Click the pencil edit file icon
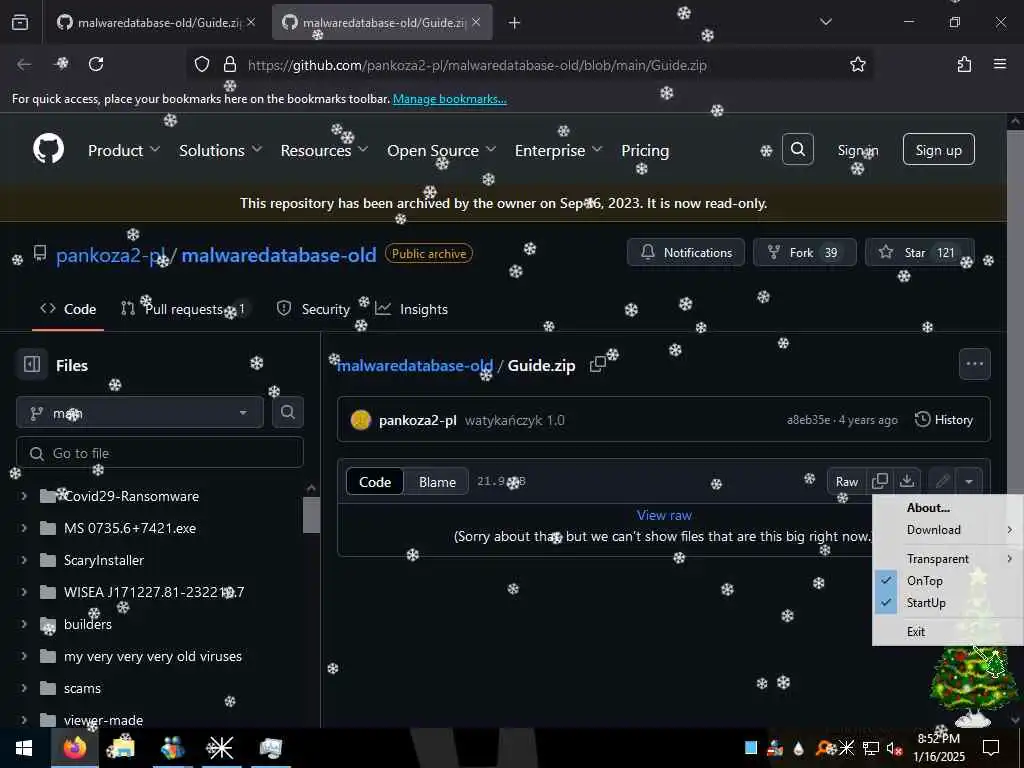The width and height of the screenshot is (1024, 768). (x=942, y=481)
